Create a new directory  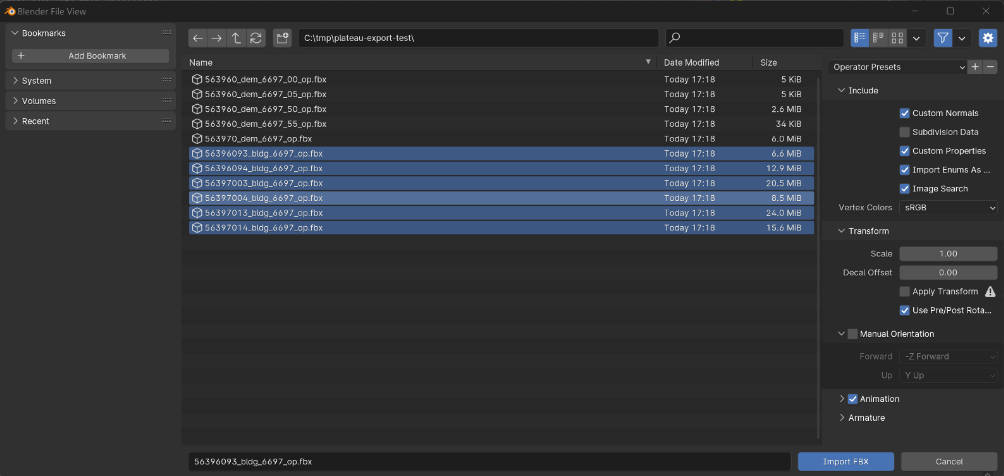click(282, 38)
